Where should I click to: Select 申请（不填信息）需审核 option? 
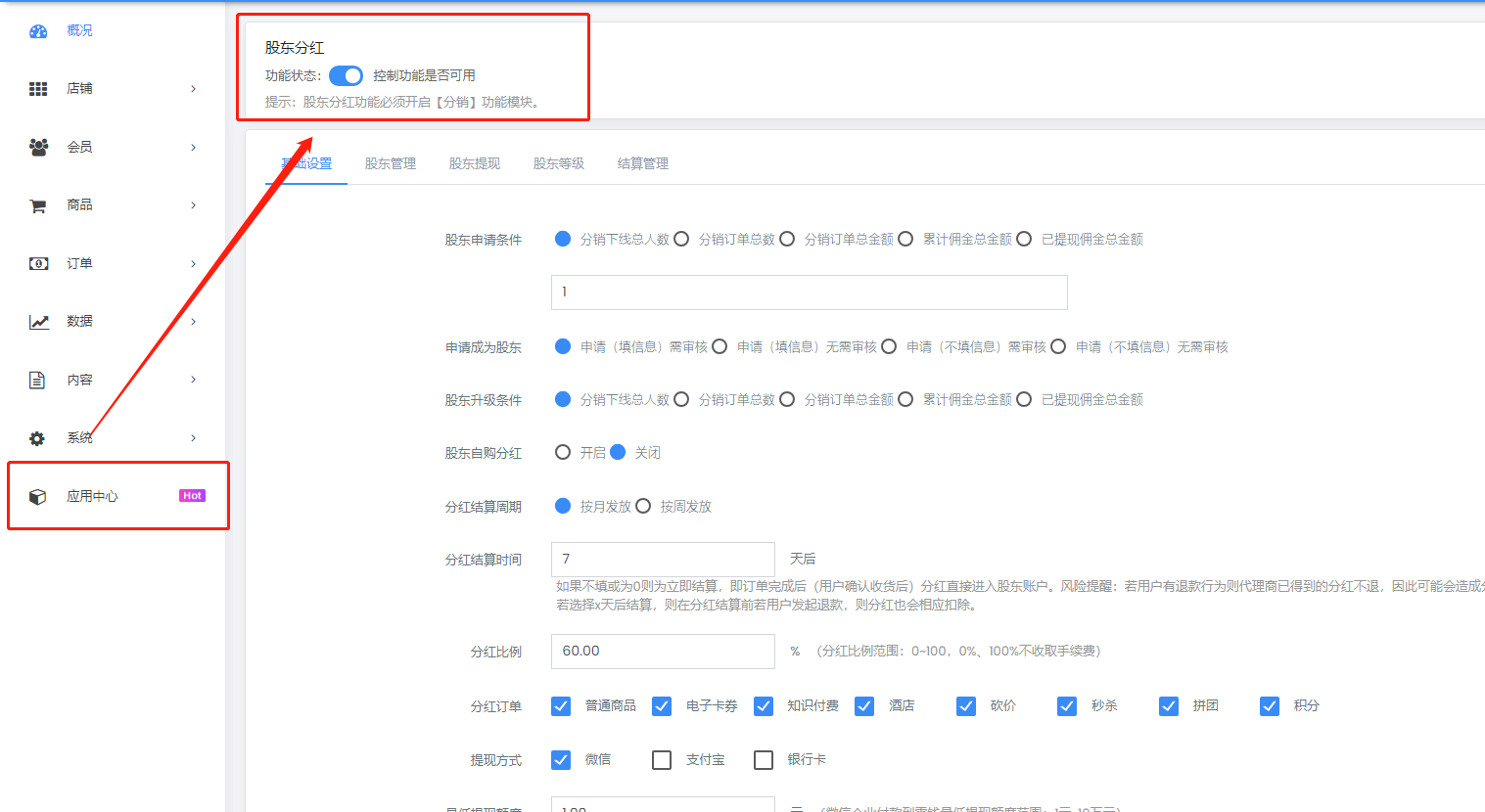click(889, 346)
